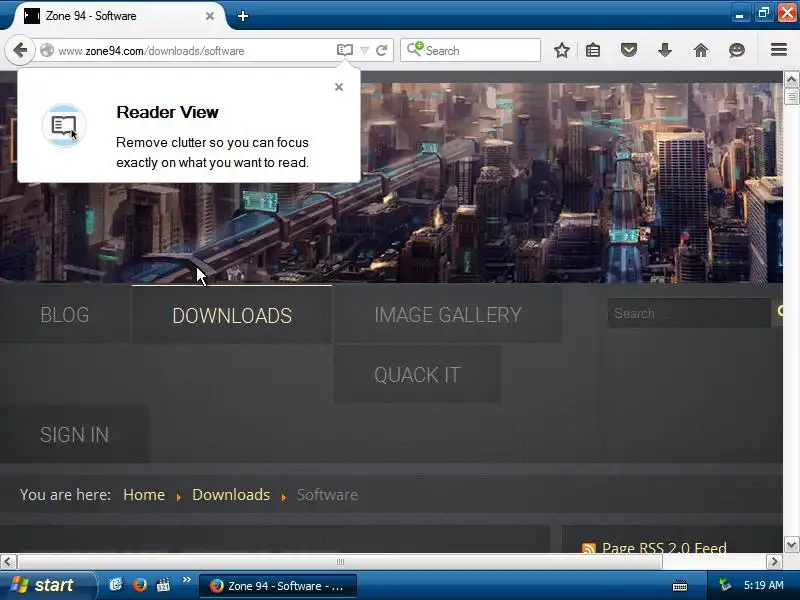
Task: Open the Windows start menu
Action: 46,585
